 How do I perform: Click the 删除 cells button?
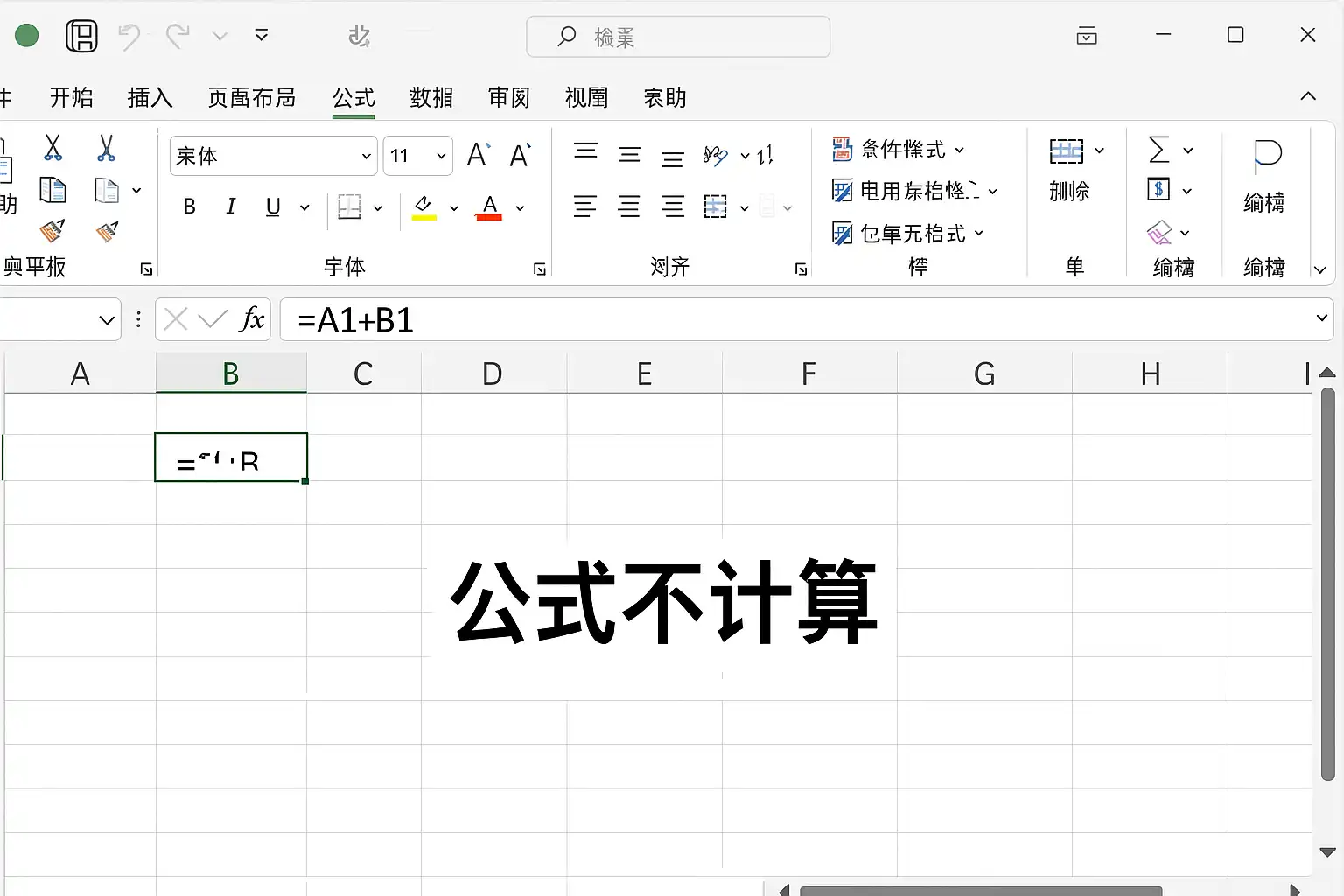click(1069, 171)
